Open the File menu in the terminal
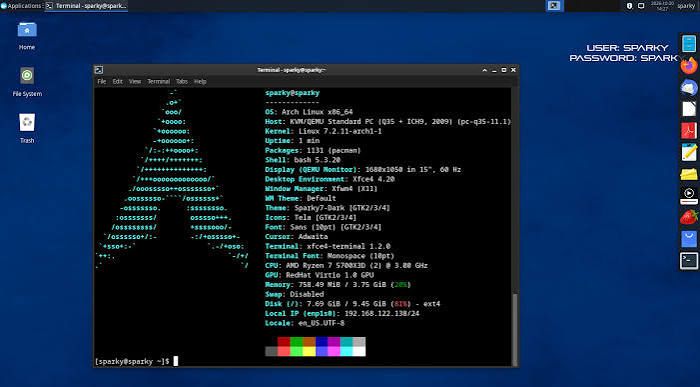Viewport: 700px width, 387px height. (102, 81)
